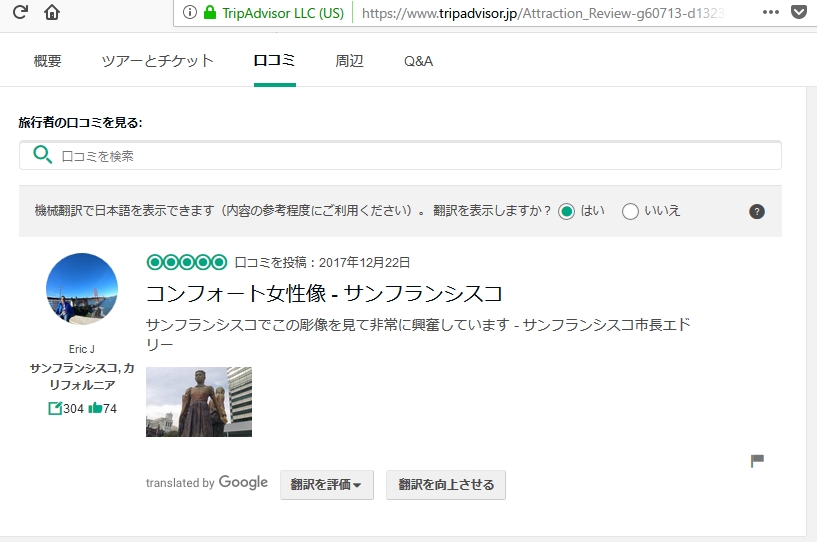Open the statue photo thumbnail in review
This screenshot has width=817, height=542.
pyautogui.click(x=199, y=402)
